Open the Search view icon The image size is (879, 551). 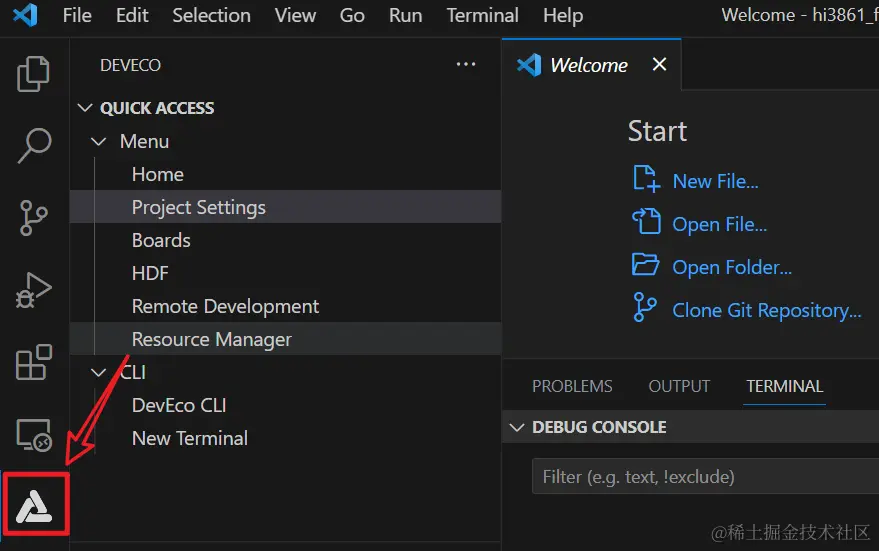(x=34, y=145)
